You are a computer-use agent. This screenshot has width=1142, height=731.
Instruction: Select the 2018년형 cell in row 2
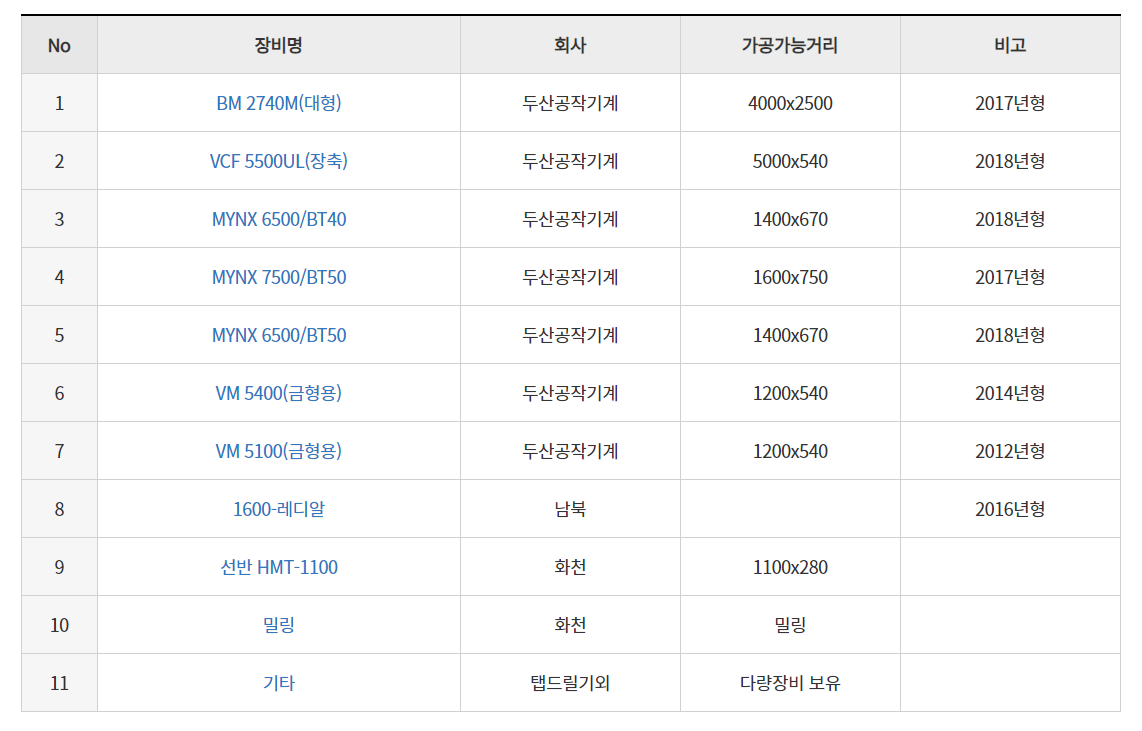click(1010, 161)
